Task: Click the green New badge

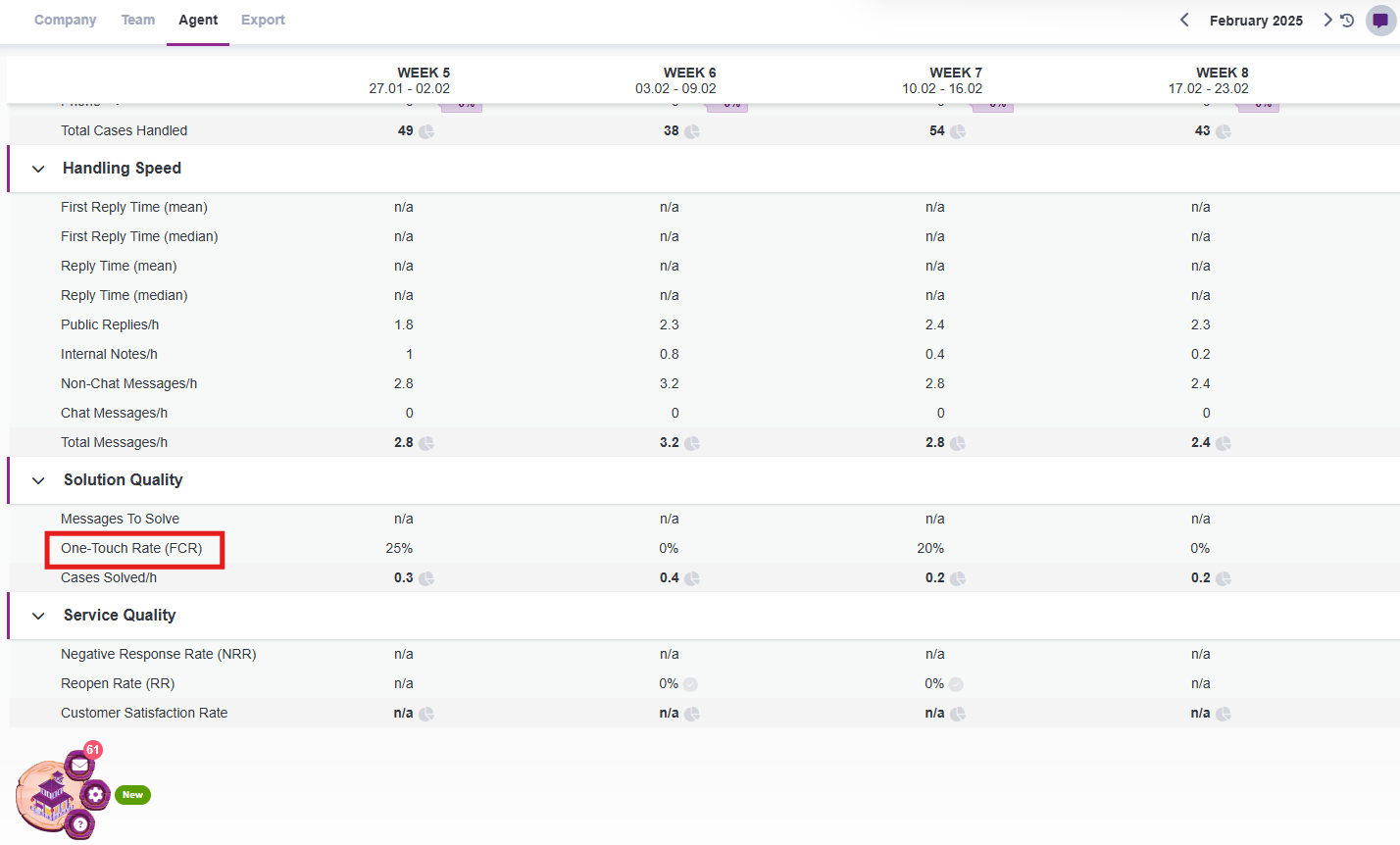Action: tap(132, 795)
